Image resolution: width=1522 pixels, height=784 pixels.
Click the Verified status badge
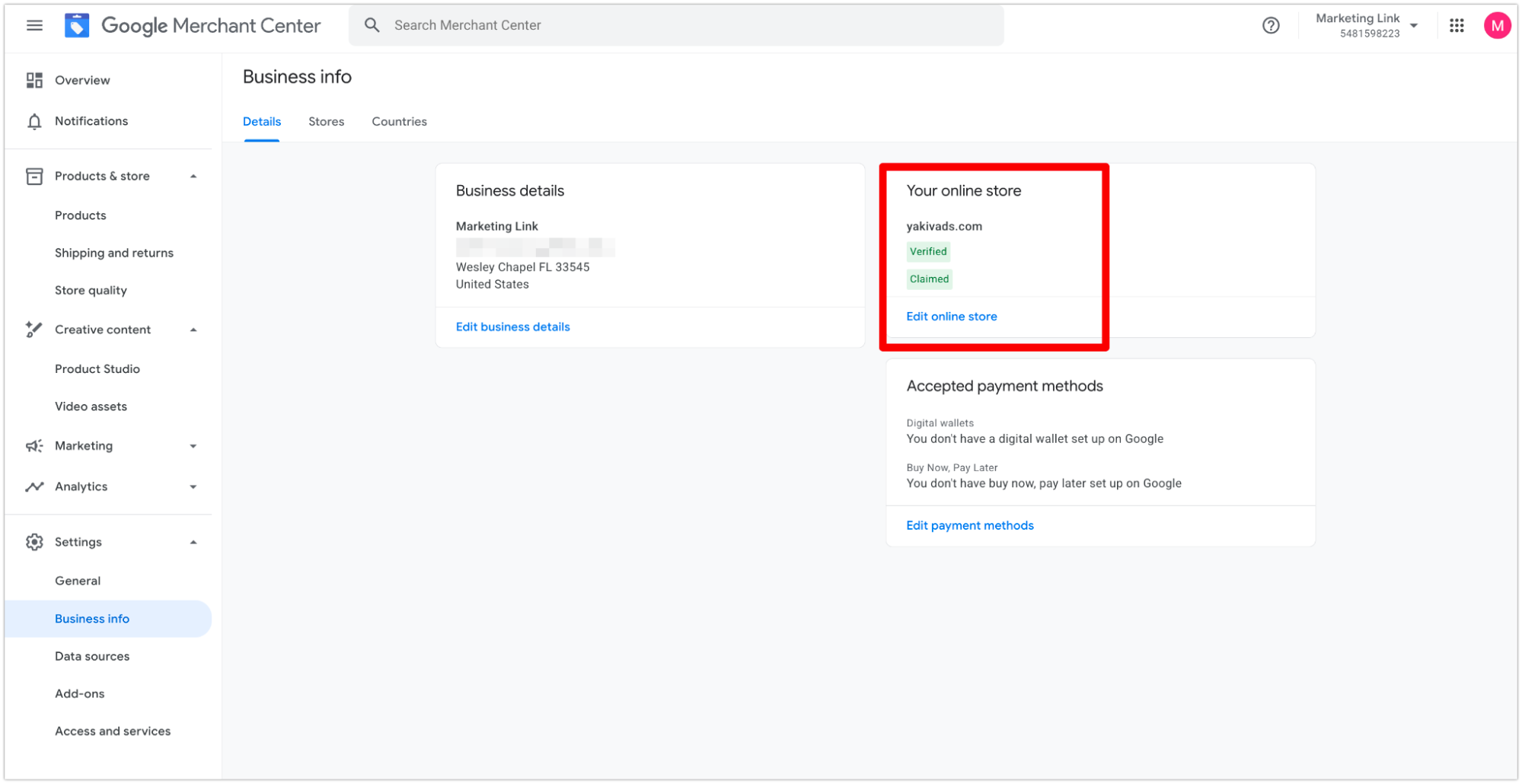(x=928, y=251)
